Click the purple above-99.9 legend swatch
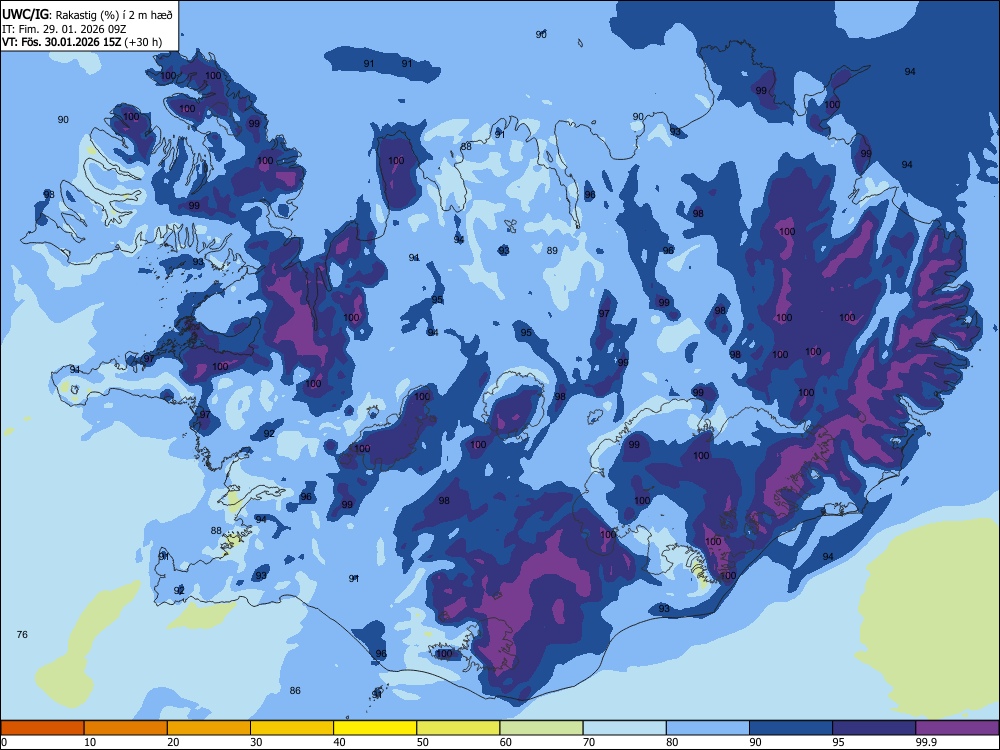The height and width of the screenshot is (750, 1000). tap(957, 728)
